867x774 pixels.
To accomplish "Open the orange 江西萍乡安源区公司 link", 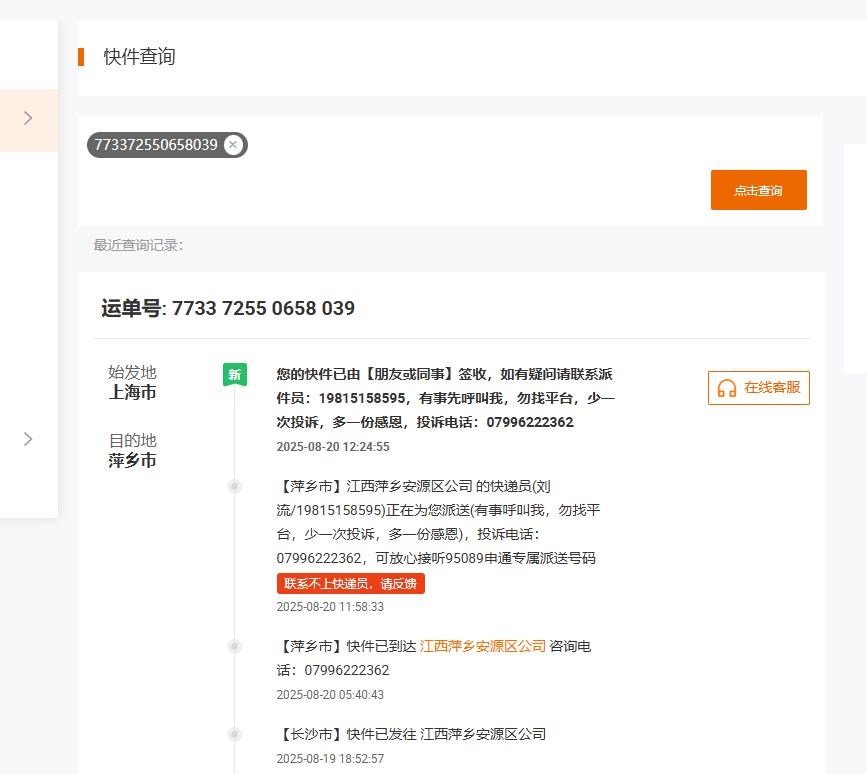I will pyautogui.click(x=483, y=646).
